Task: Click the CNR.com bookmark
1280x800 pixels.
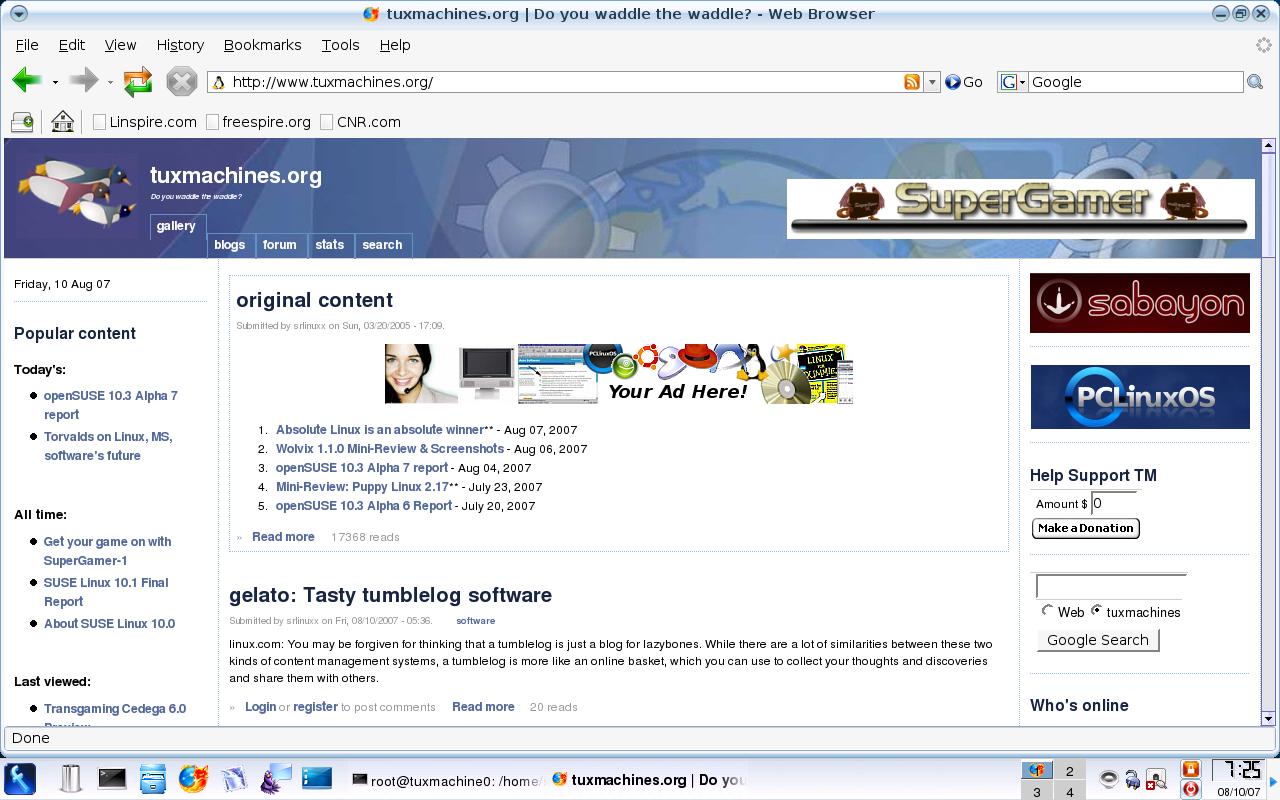Action: click(x=360, y=122)
